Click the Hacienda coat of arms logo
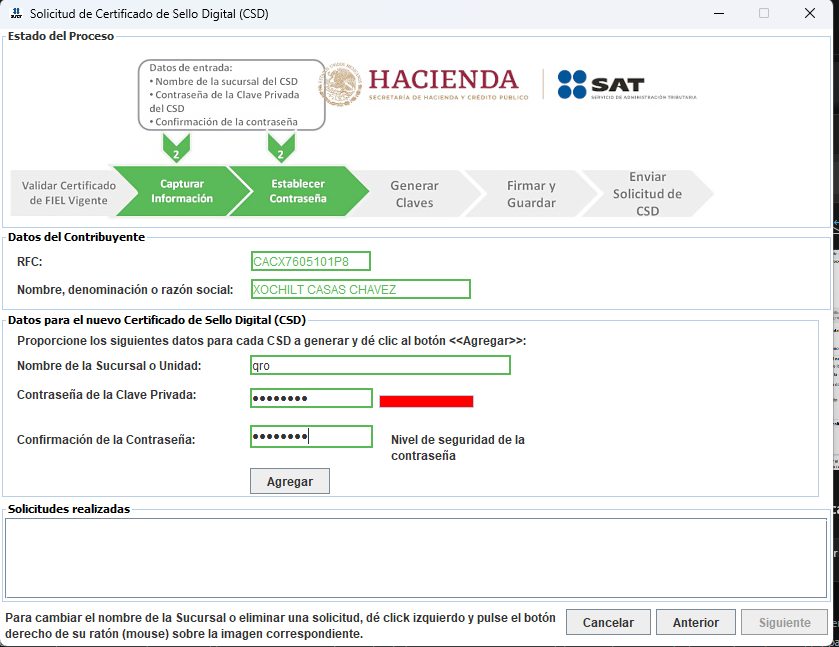Screen dimensions: 839x647 point(340,84)
